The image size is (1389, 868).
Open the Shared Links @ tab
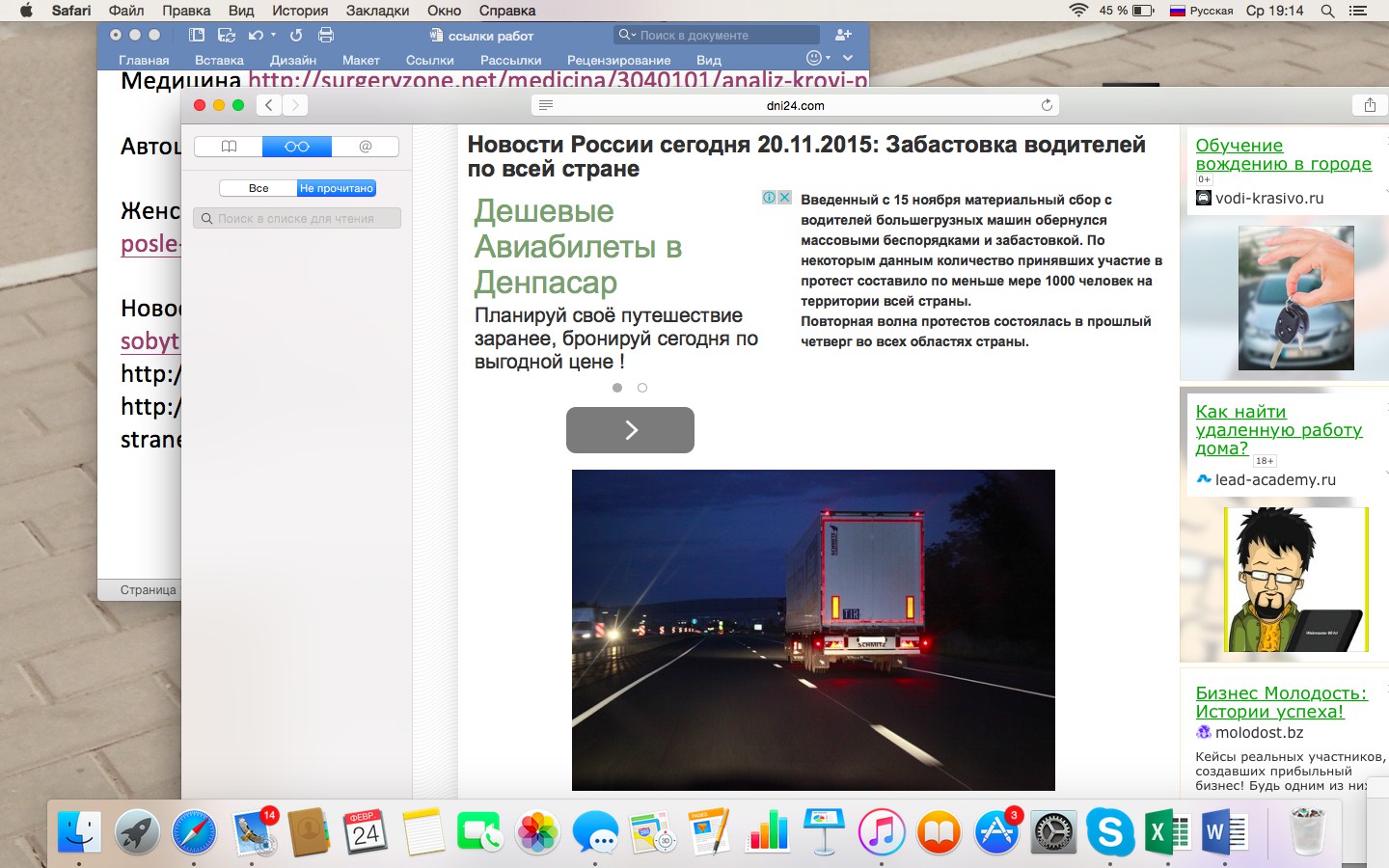[365, 147]
